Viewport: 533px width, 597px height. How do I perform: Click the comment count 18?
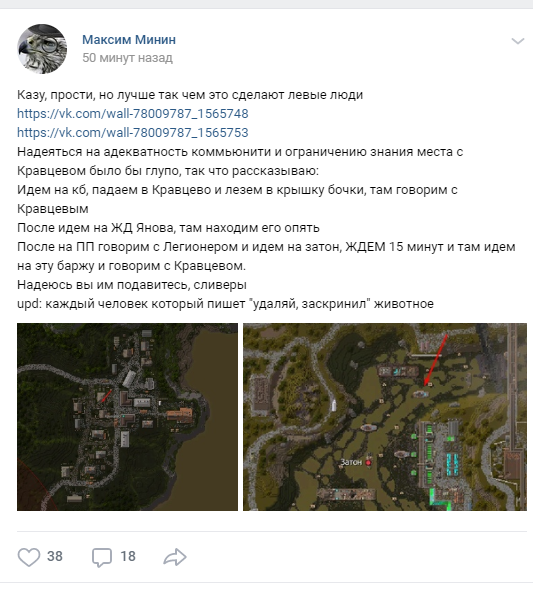(x=128, y=556)
